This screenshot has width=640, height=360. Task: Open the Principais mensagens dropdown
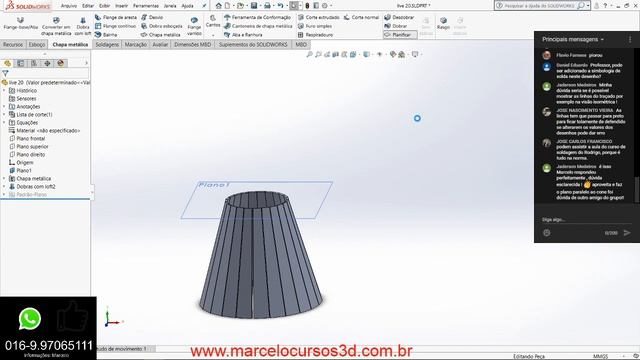573,39
